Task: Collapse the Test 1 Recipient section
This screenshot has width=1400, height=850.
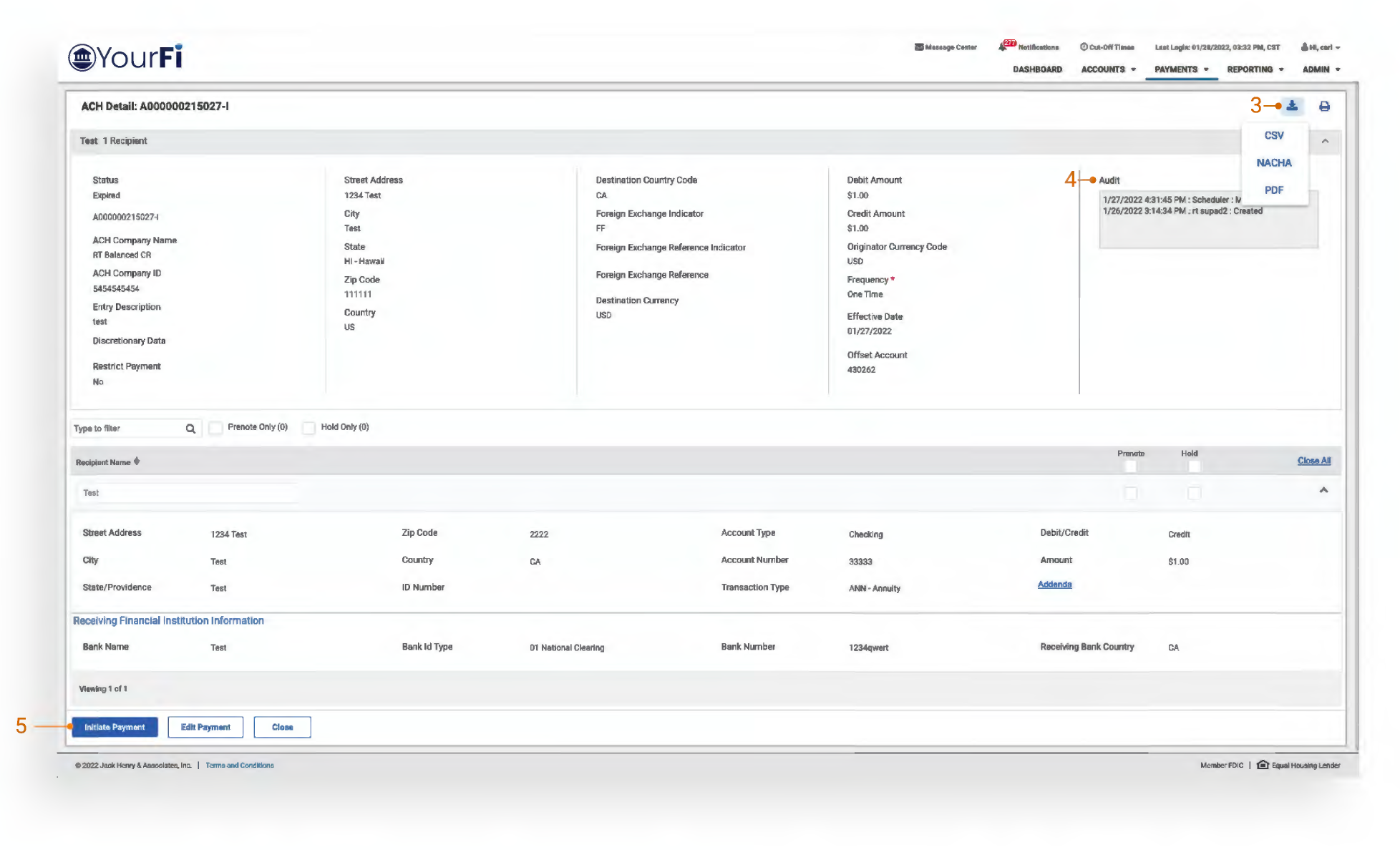Action: (1325, 141)
